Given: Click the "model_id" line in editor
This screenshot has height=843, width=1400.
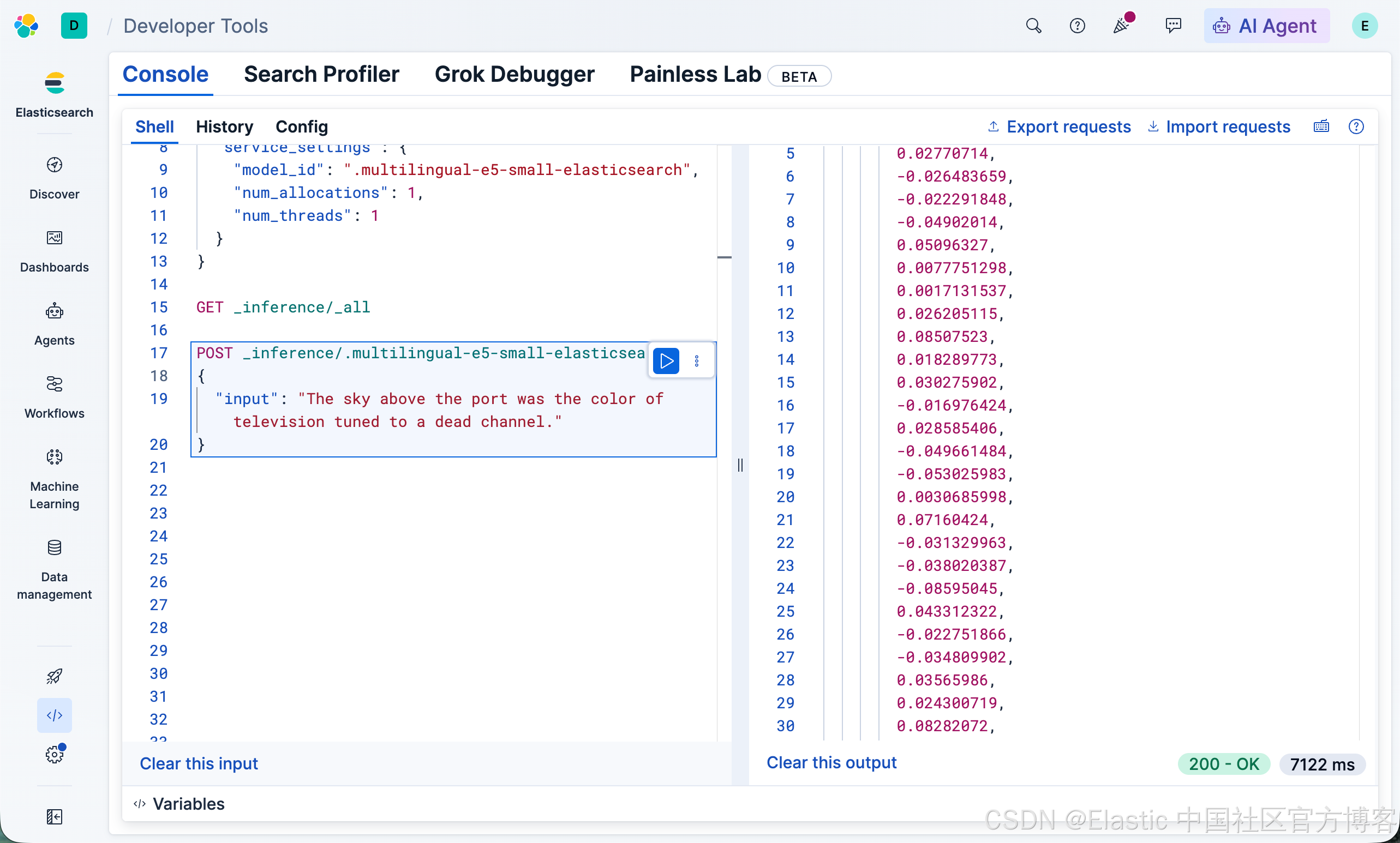Looking at the screenshot, I should (x=466, y=170).
